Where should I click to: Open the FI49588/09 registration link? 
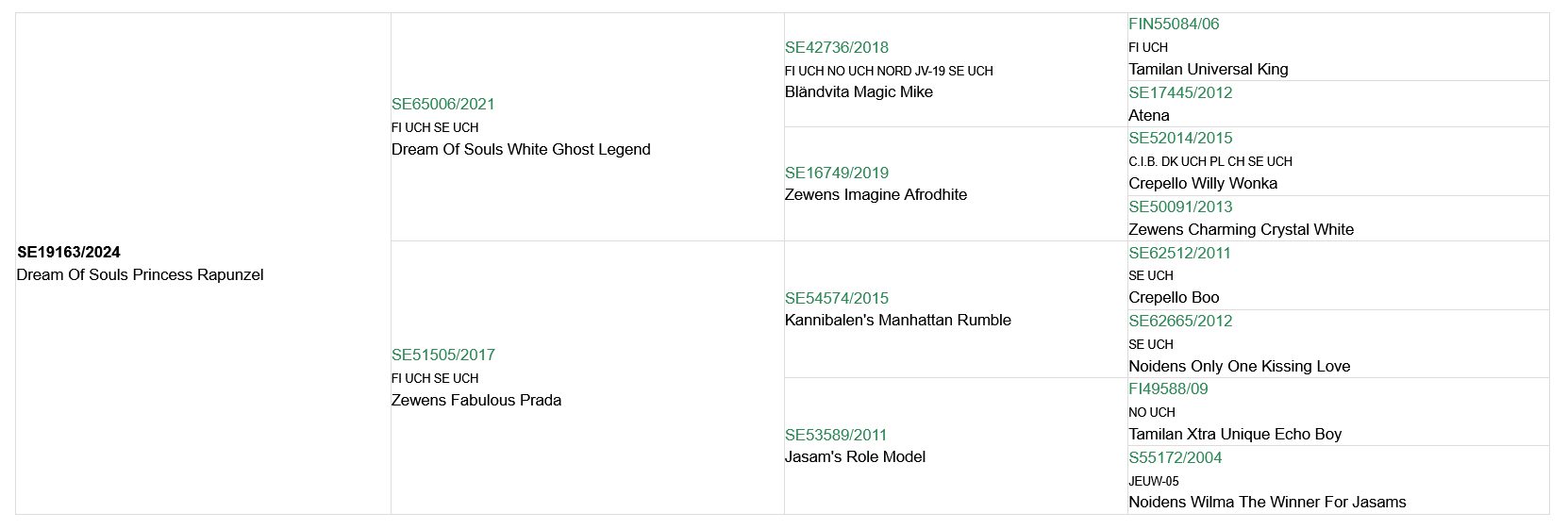point(1167,389)
